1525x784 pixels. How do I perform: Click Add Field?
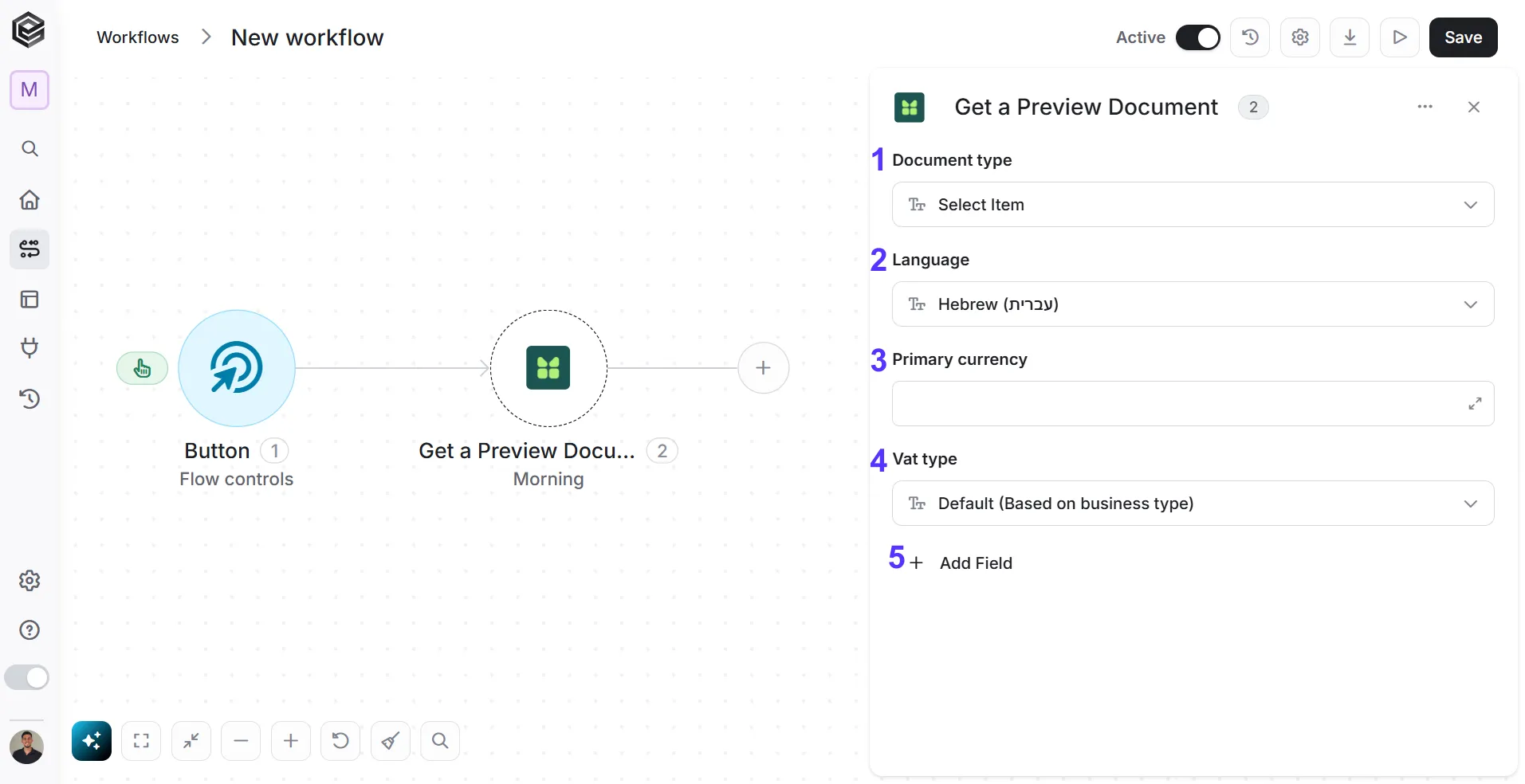[x=962, y=563]
